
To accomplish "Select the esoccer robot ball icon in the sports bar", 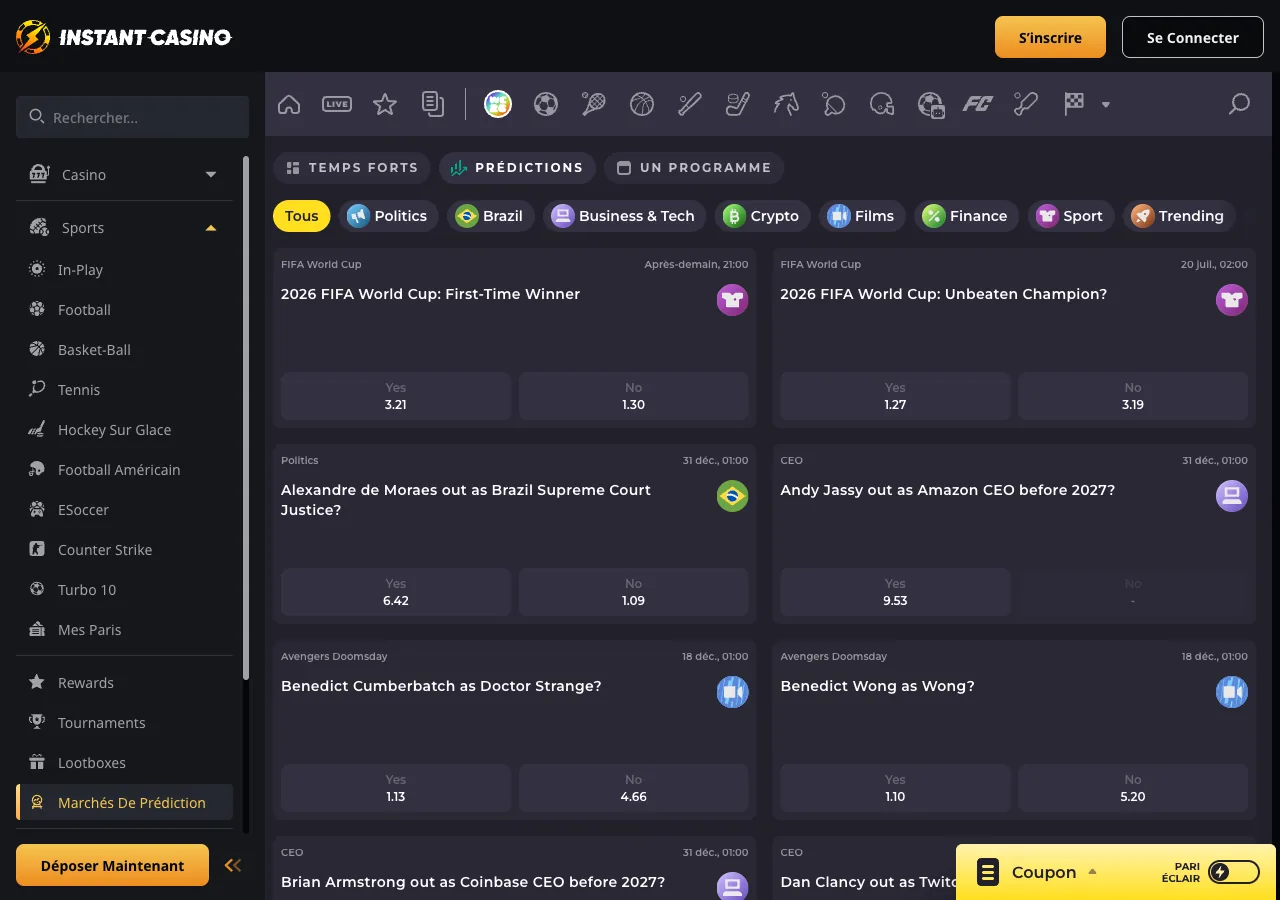I will coord(931,104).
